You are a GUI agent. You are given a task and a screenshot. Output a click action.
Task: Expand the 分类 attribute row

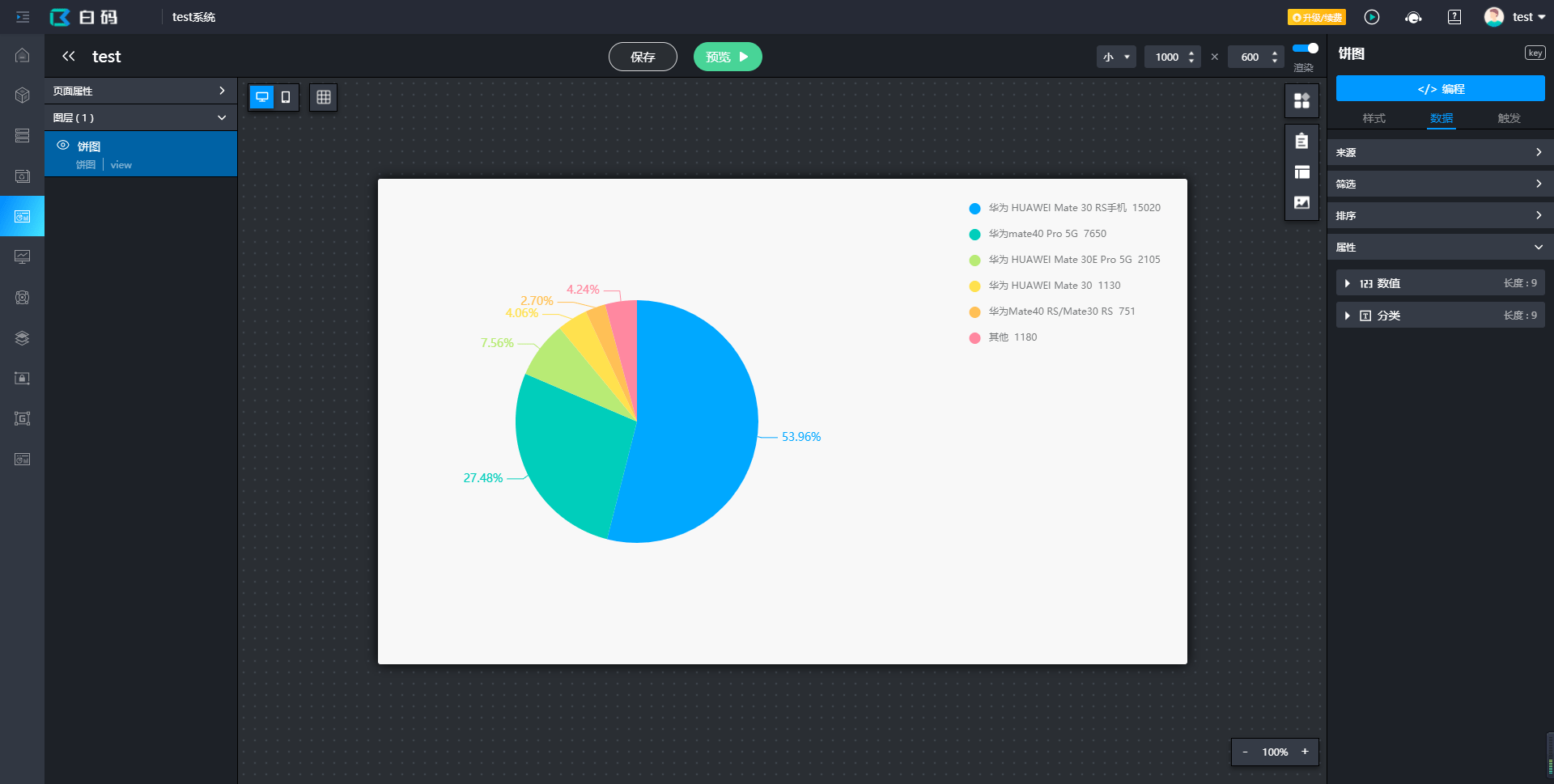point(1440,316)
